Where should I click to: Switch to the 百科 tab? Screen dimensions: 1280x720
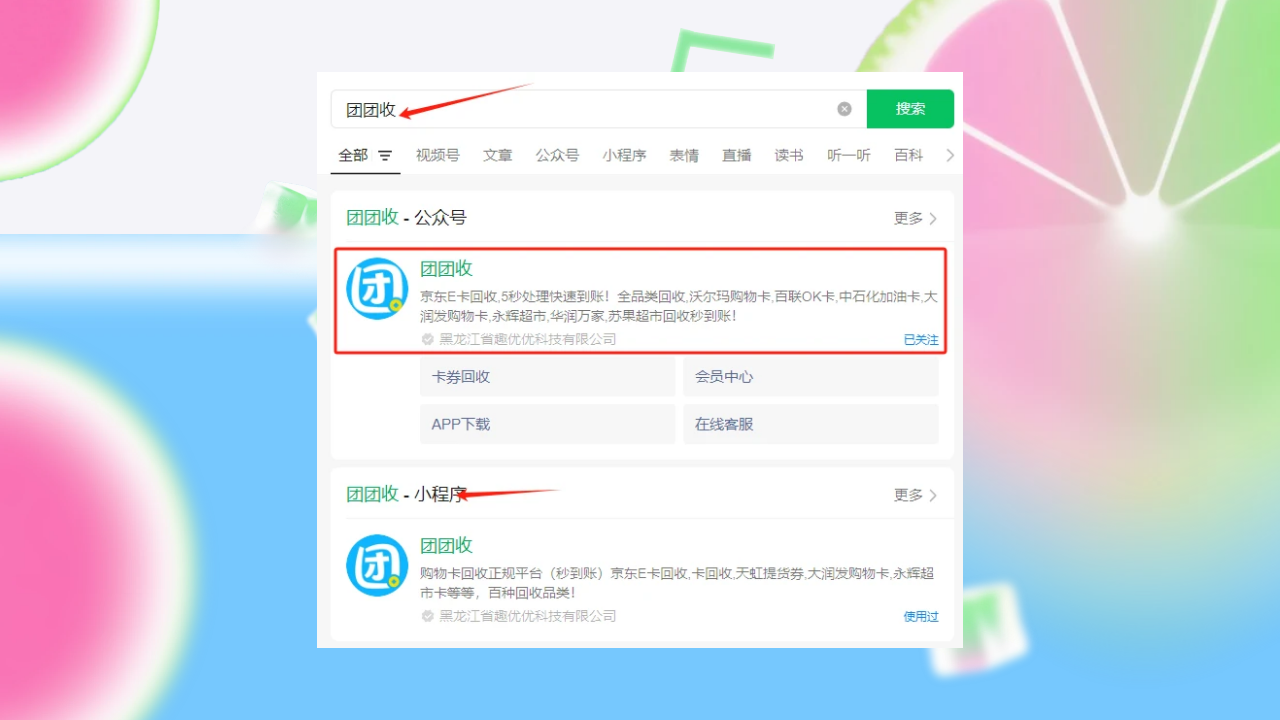click(x=909, y=155)
